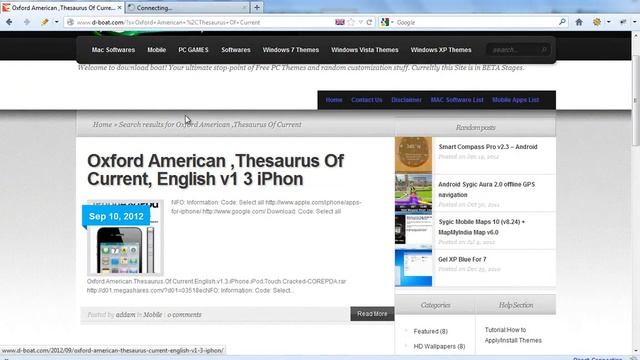Image resolution: width=640 pixels, height=360 pixels.
Task: Click the Sygic Mobile Maps thumbnail
Action: [413, 230]
